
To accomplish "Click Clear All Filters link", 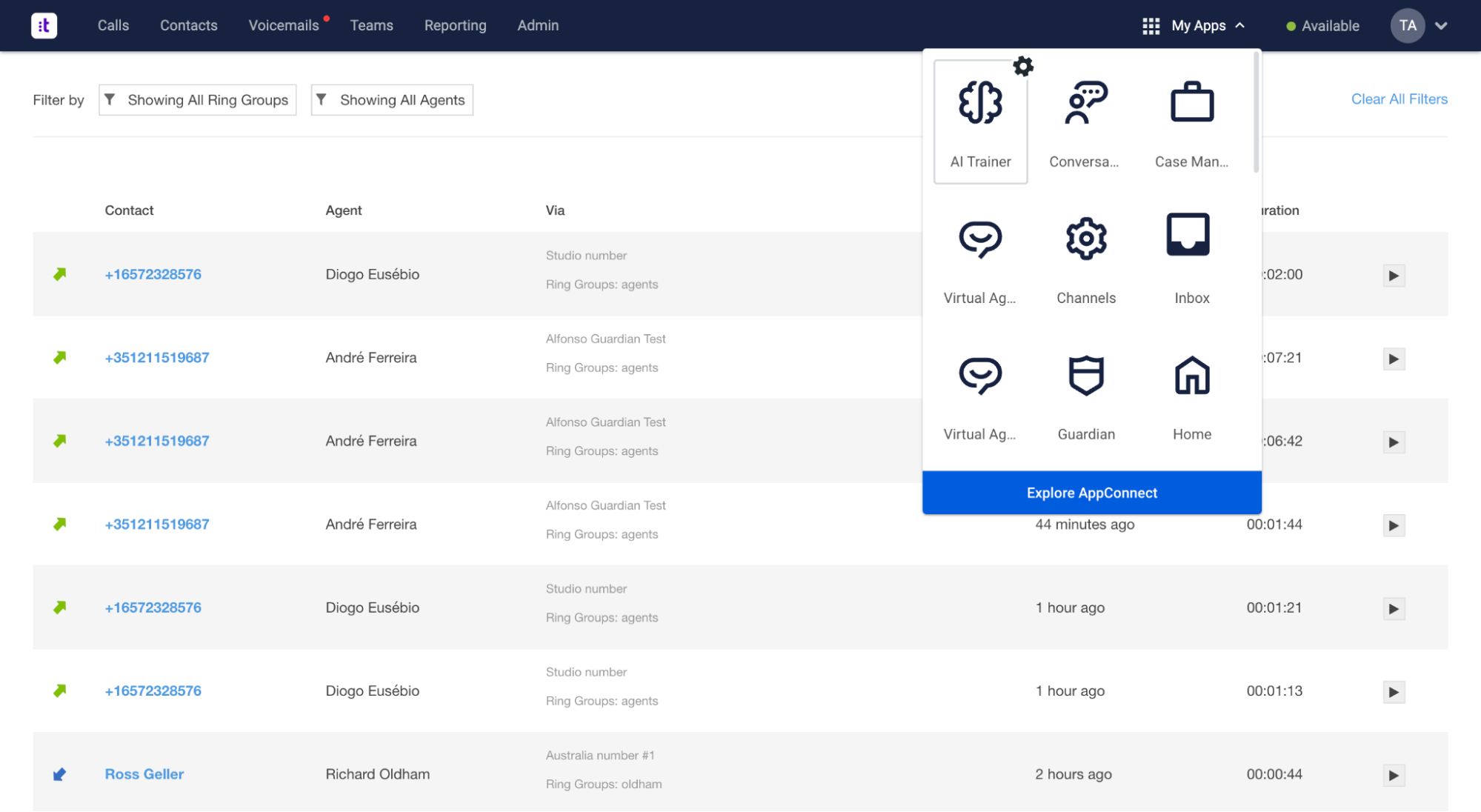I will [x=1399, y=99].
